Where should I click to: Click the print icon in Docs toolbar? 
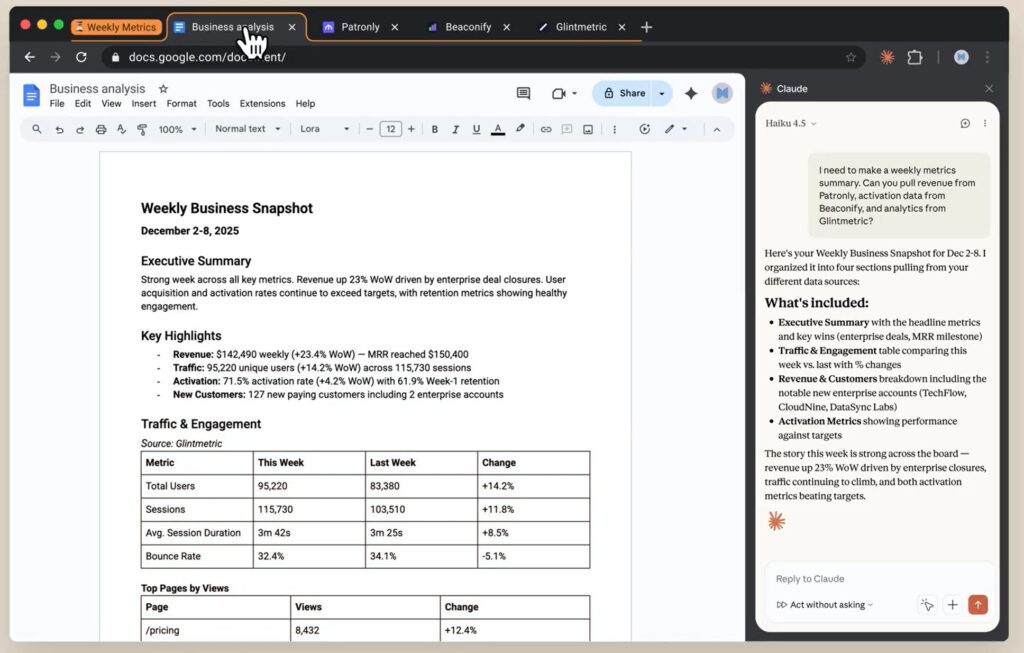[x=100, y=129]
